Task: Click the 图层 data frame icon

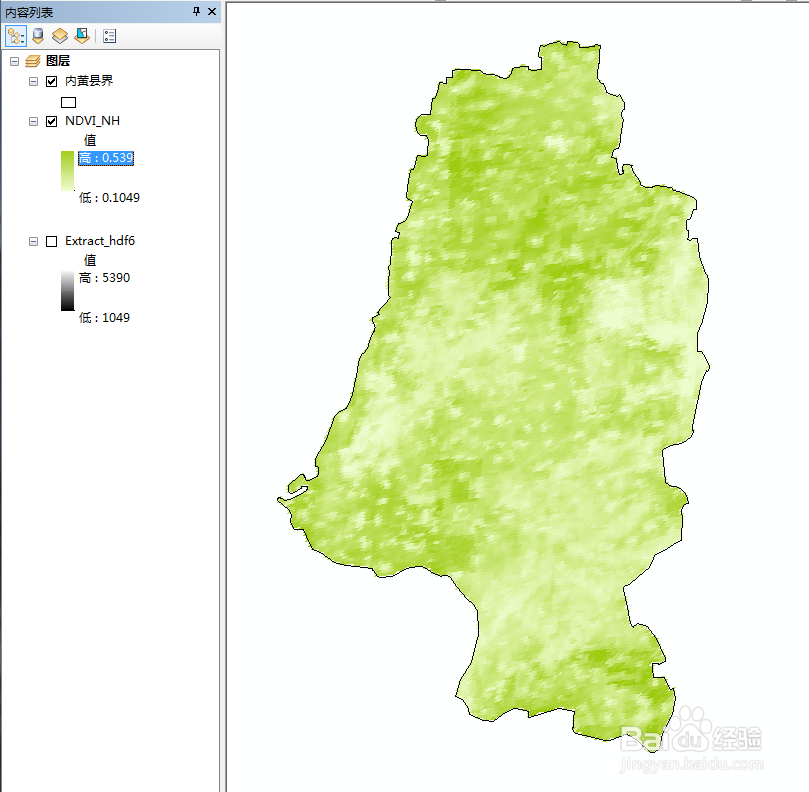Action: coord(33,61)
